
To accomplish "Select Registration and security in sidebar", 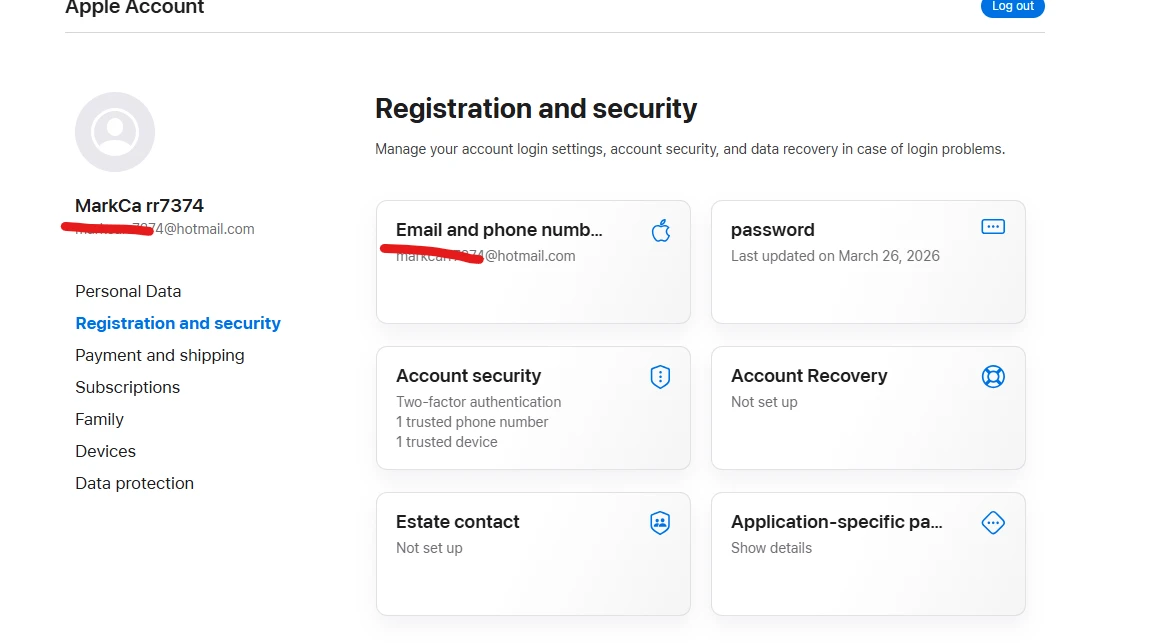I will click(178, 323).
